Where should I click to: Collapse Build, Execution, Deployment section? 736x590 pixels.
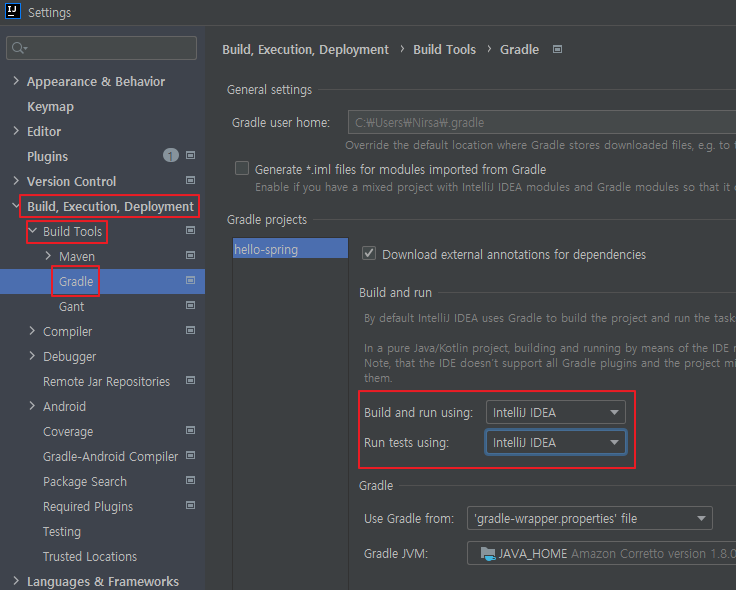16,206
